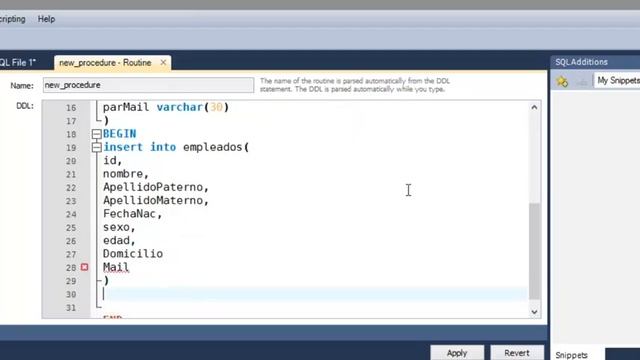Click the DDL editor vertical scrollbar thumb
Screen dimensions: 640x360
click(534, 251)
